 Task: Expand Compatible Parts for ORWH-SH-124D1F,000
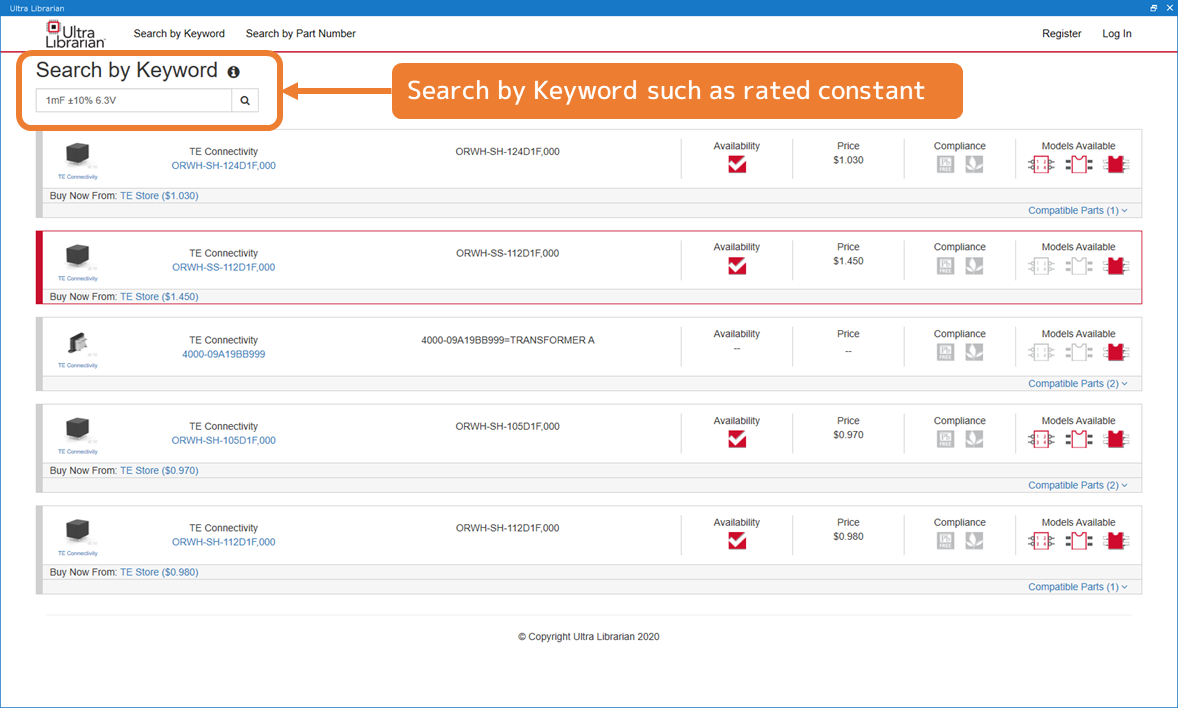(1077, 211)
